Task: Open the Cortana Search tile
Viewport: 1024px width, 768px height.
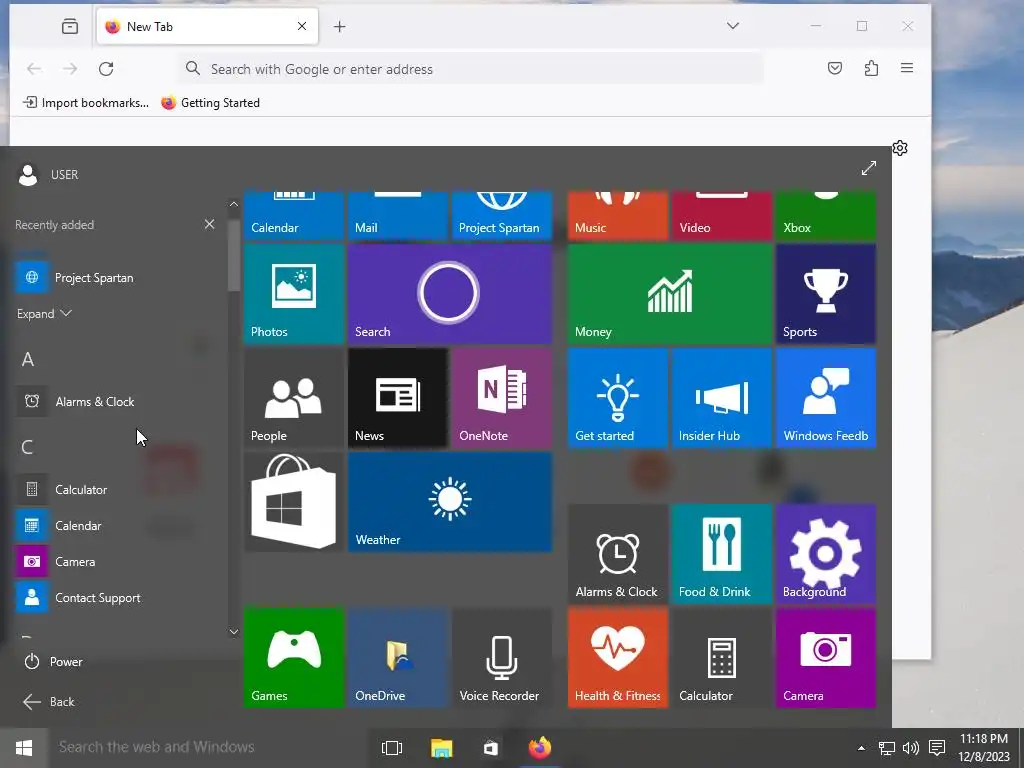Action: tap(449, 294)
